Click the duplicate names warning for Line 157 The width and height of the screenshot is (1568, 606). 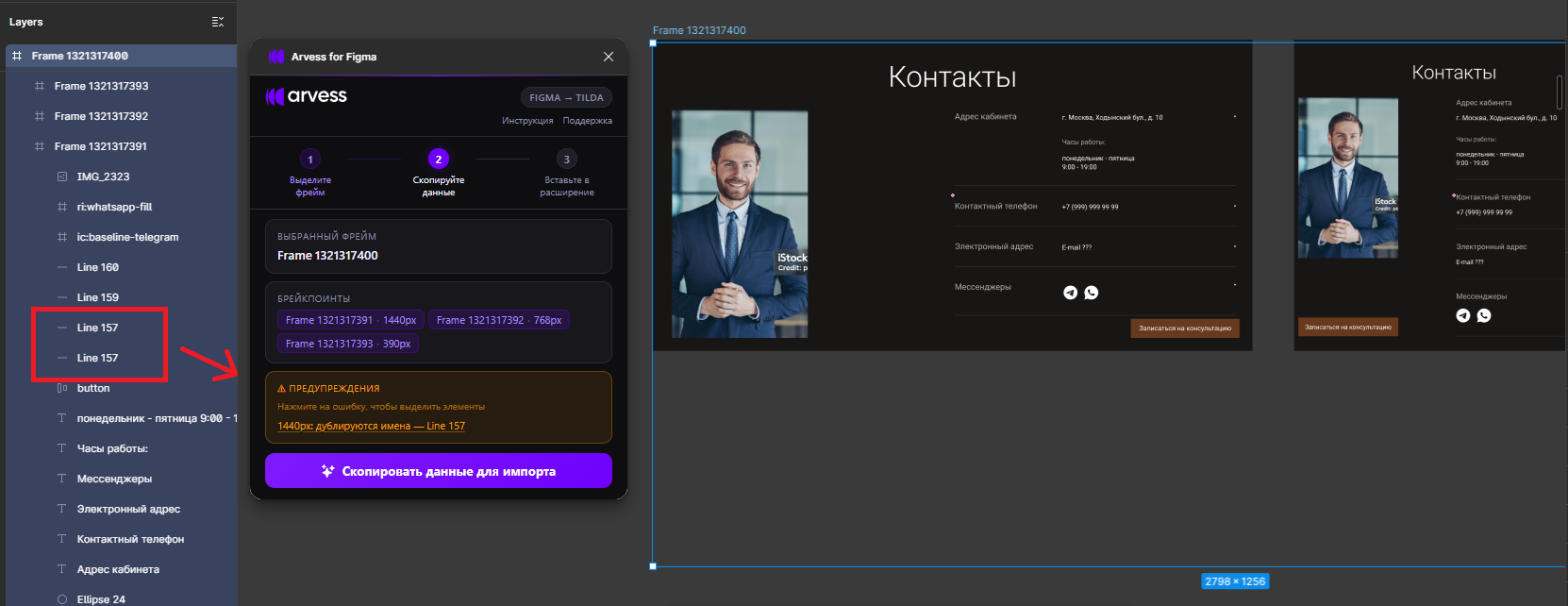(x=371, y=426)
